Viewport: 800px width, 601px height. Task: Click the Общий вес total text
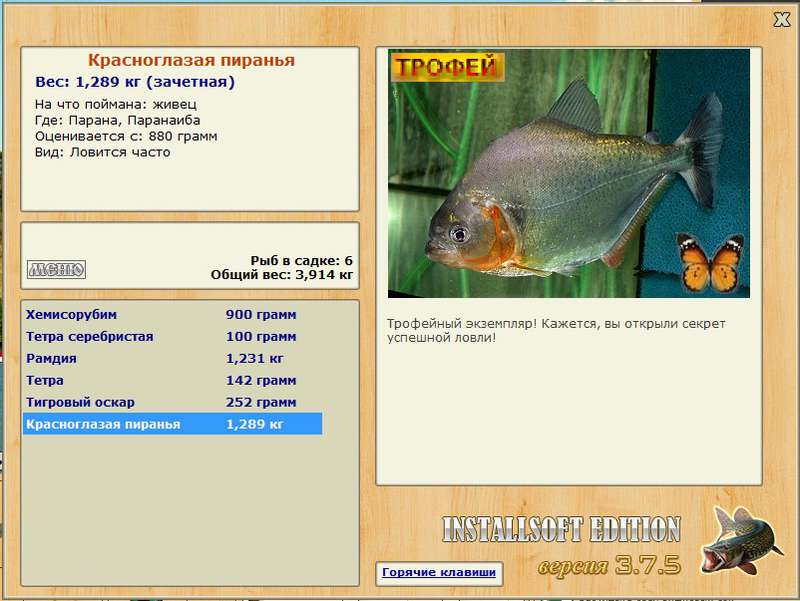tap(282, 275)
